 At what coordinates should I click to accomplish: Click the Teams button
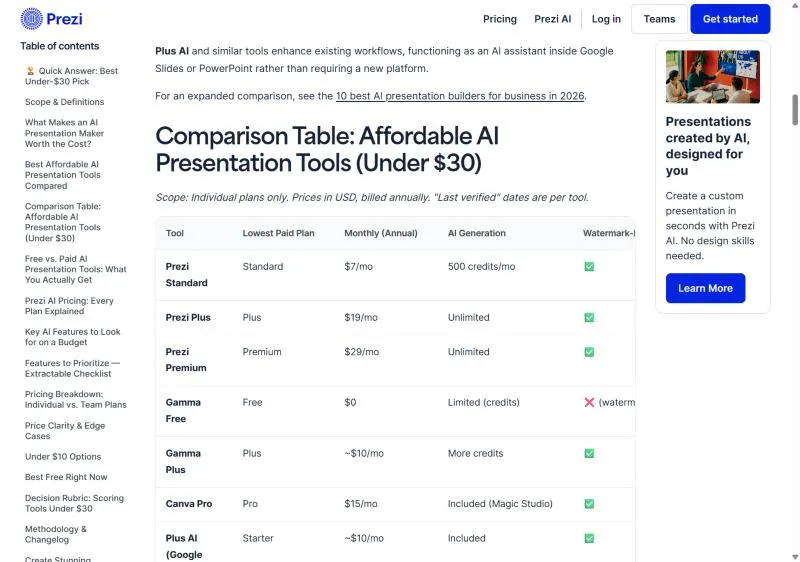659,19
